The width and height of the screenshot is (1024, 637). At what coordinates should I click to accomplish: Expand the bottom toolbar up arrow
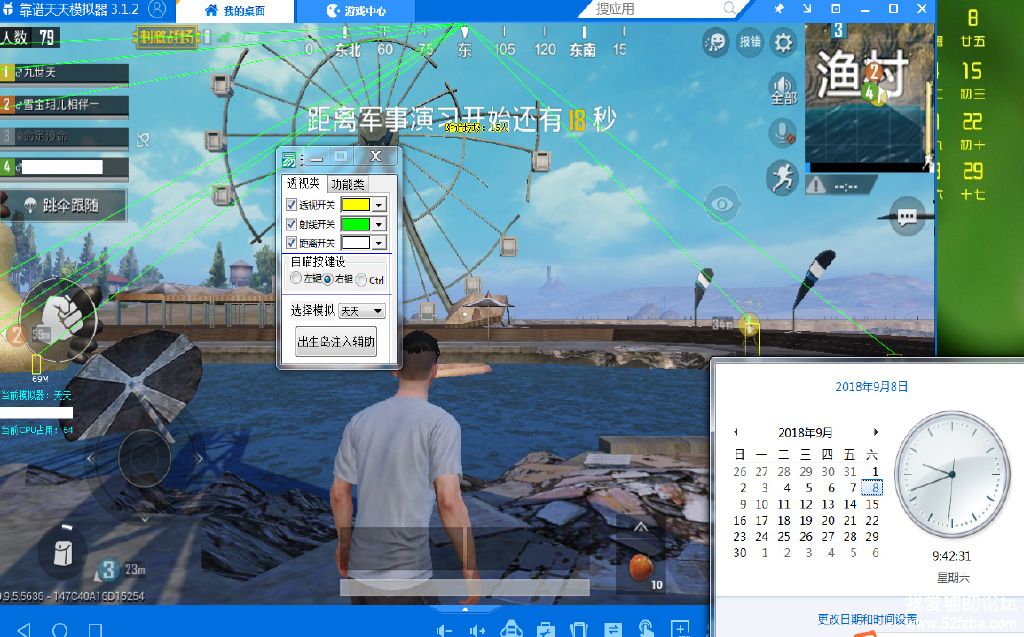click(x=465, y=609)
